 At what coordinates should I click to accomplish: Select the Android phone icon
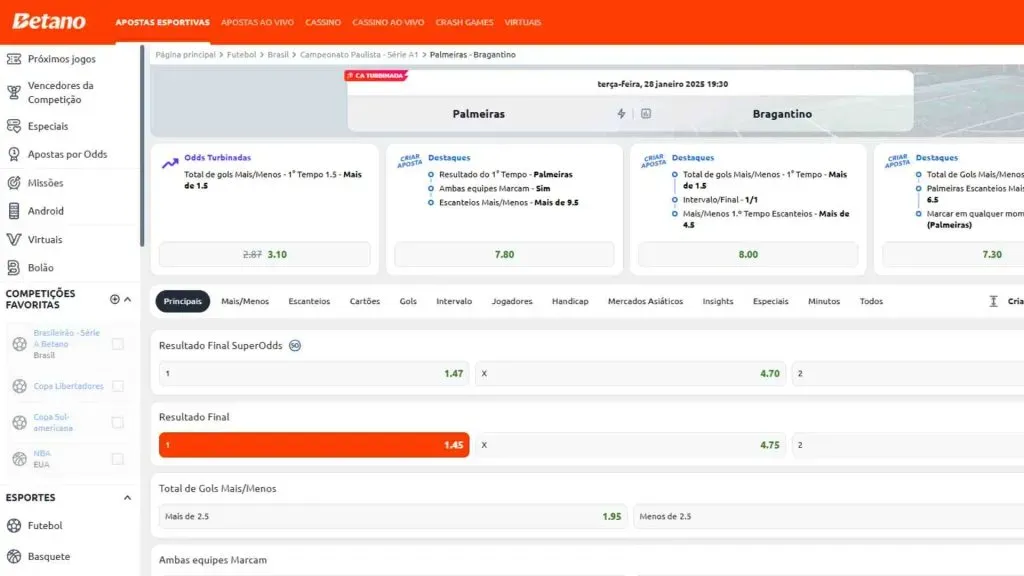point(14,211)
